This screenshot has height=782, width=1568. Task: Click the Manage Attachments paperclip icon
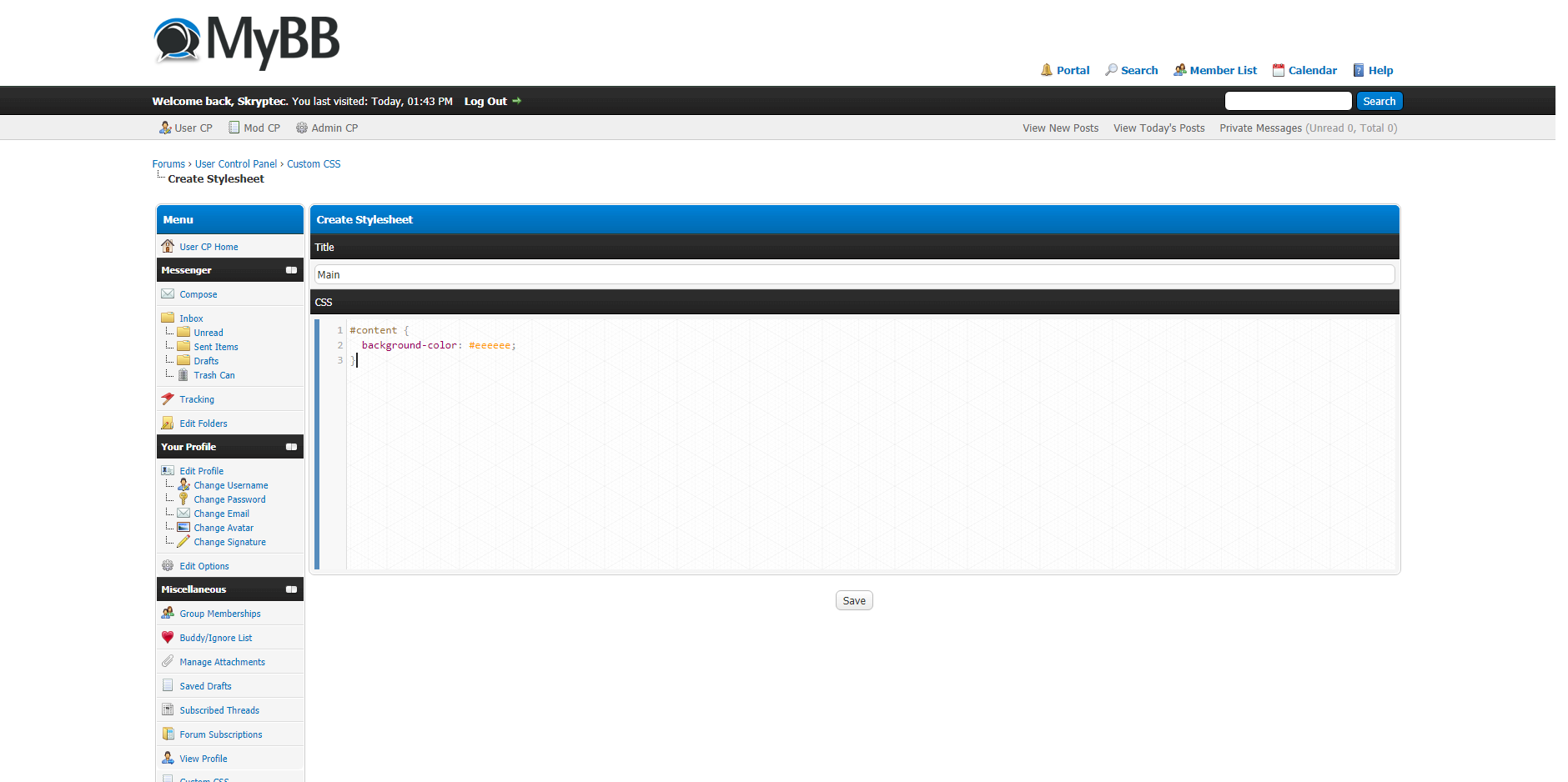(168, 661)
